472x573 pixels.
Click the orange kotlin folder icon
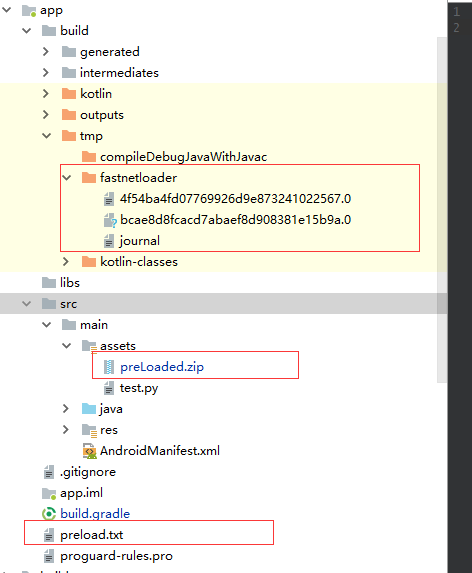[69, 94]
